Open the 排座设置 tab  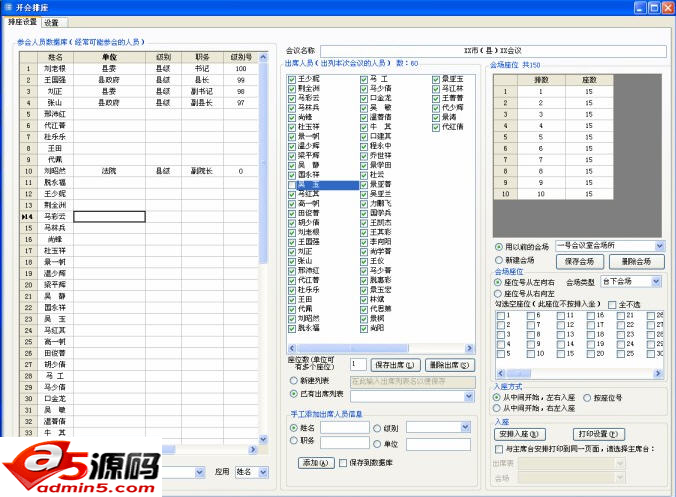[x=22, y=22]
